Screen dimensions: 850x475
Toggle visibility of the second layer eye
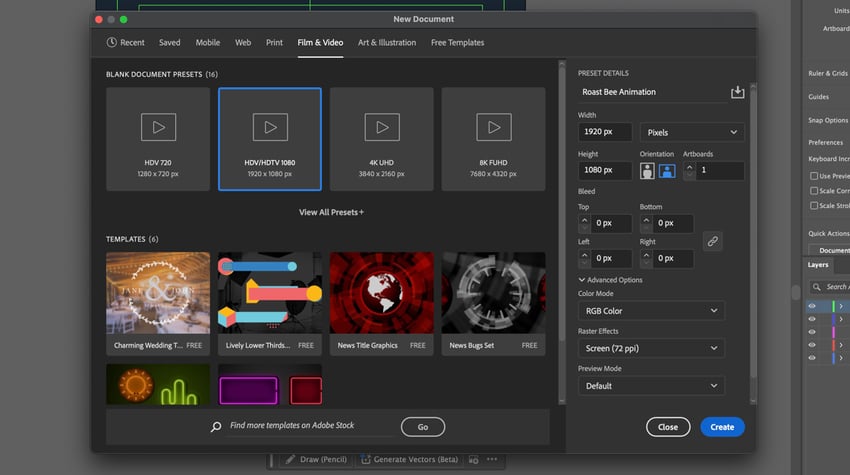click(812, 319)
